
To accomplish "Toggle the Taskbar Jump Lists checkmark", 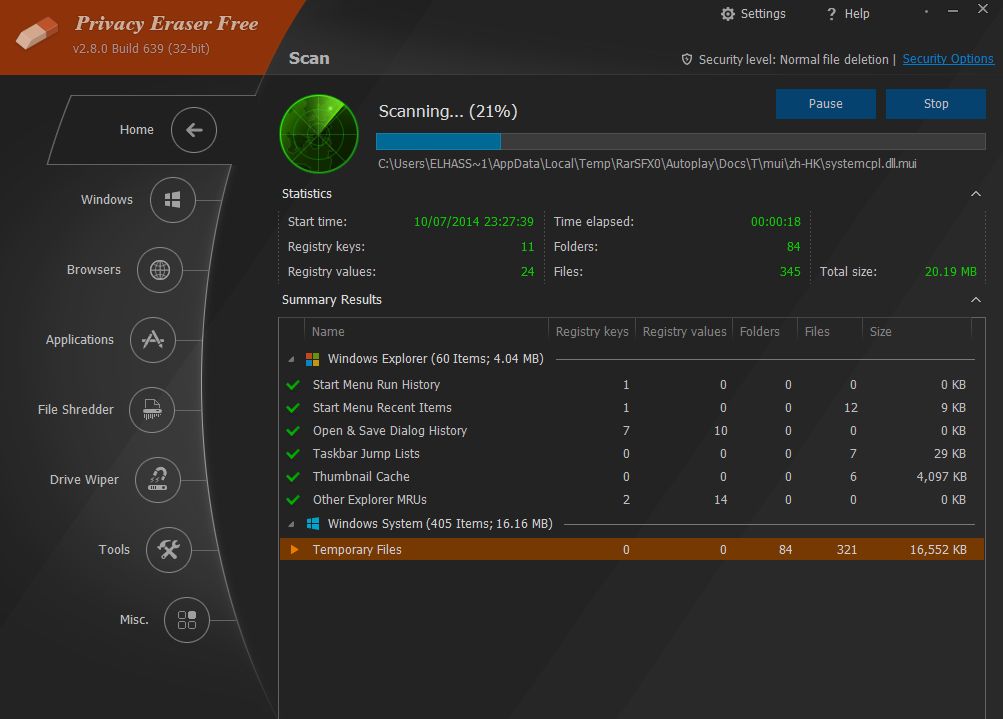I will (294, 454).
